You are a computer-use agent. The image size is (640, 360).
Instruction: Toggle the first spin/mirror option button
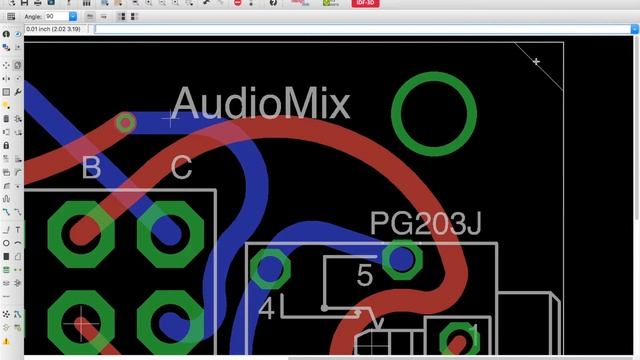pyautogui.click(x=90, y=16)
